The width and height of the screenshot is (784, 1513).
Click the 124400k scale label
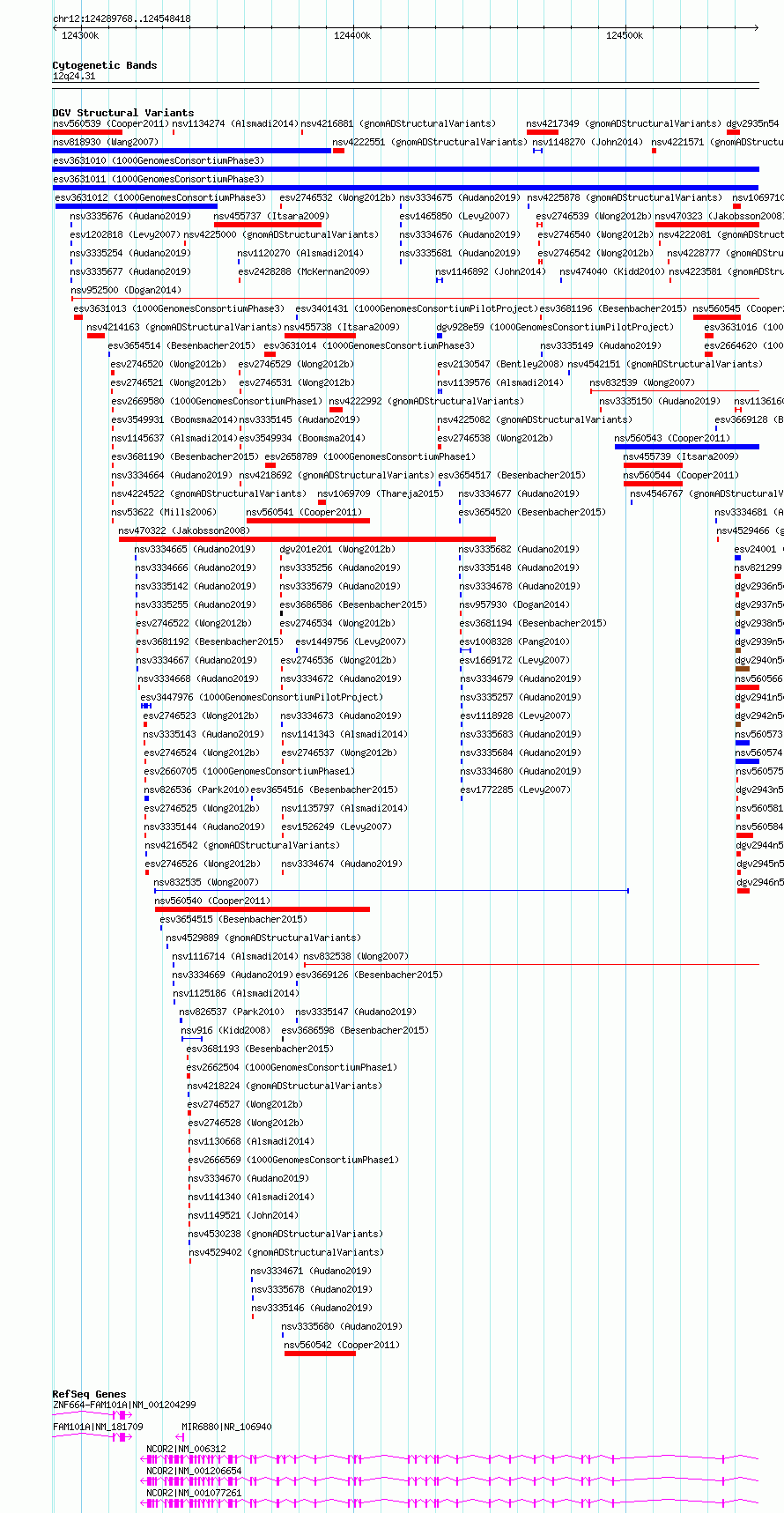pyautogui.click(x=352, y=35)
